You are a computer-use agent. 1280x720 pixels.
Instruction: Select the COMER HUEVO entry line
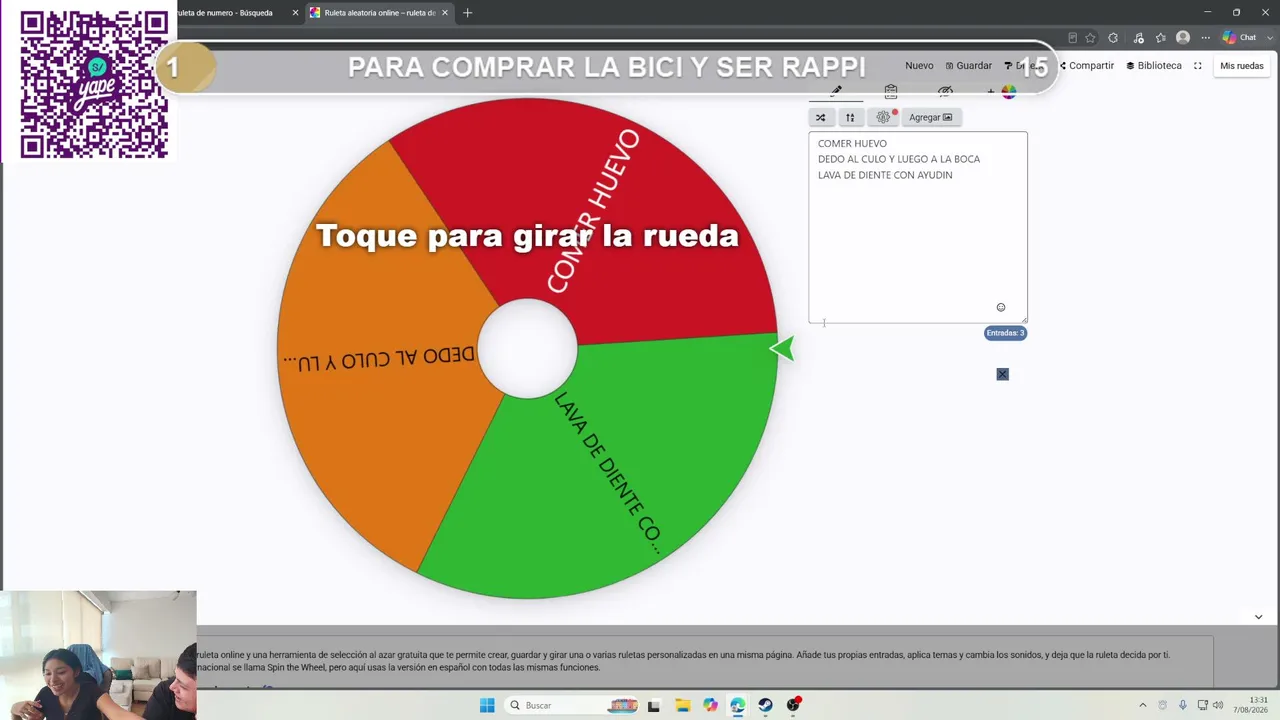(852, 143)
